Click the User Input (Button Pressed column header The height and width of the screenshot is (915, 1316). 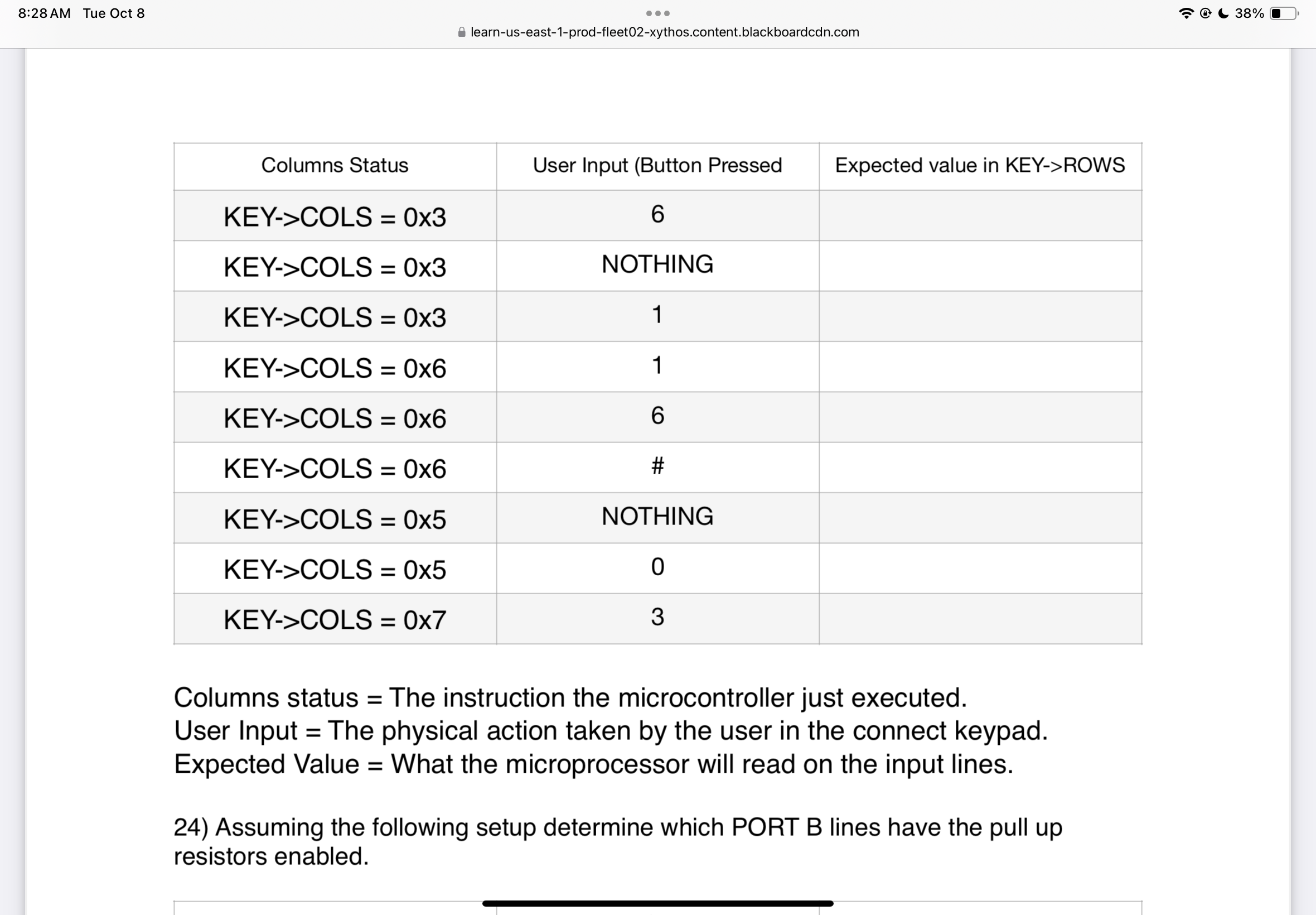pyautogui.click(x=657, y=165)
